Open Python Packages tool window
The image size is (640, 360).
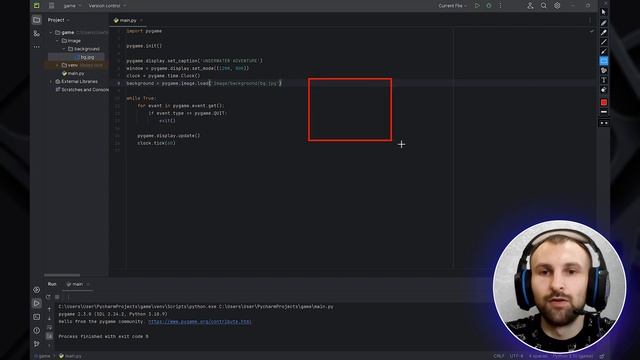36,289
